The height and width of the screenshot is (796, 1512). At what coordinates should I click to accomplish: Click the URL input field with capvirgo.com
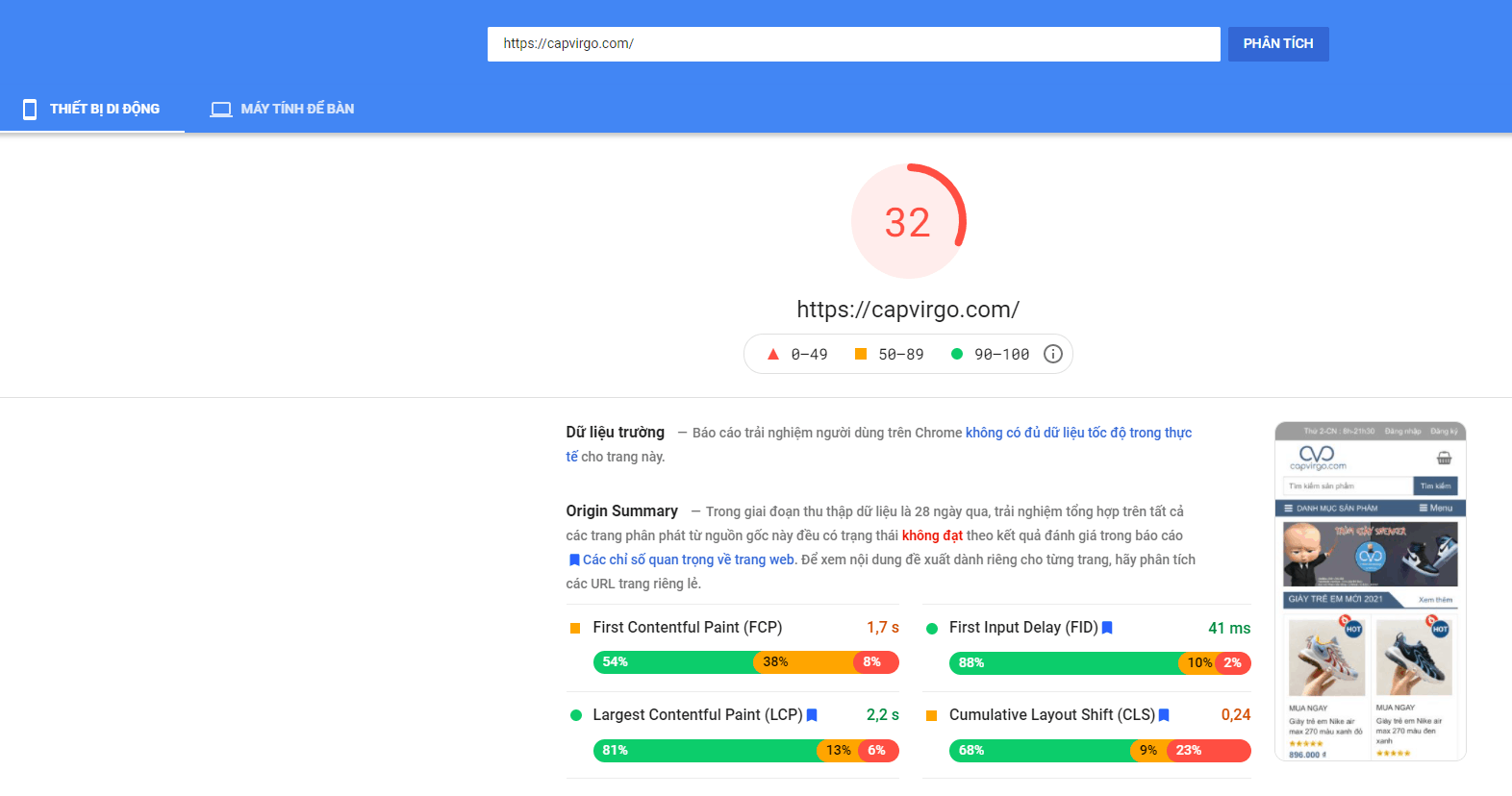click(853, 44)
